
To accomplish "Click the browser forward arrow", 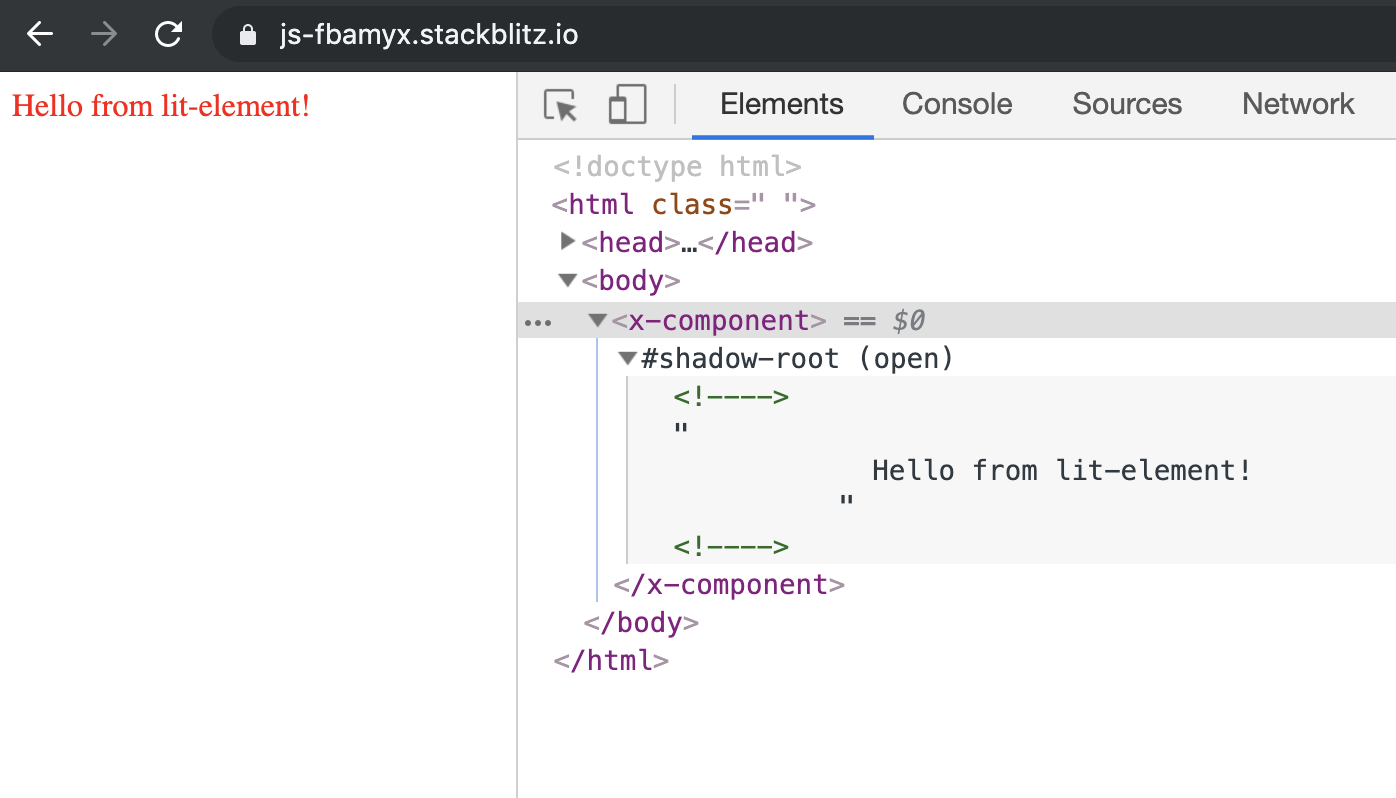I will coord(104,35).
